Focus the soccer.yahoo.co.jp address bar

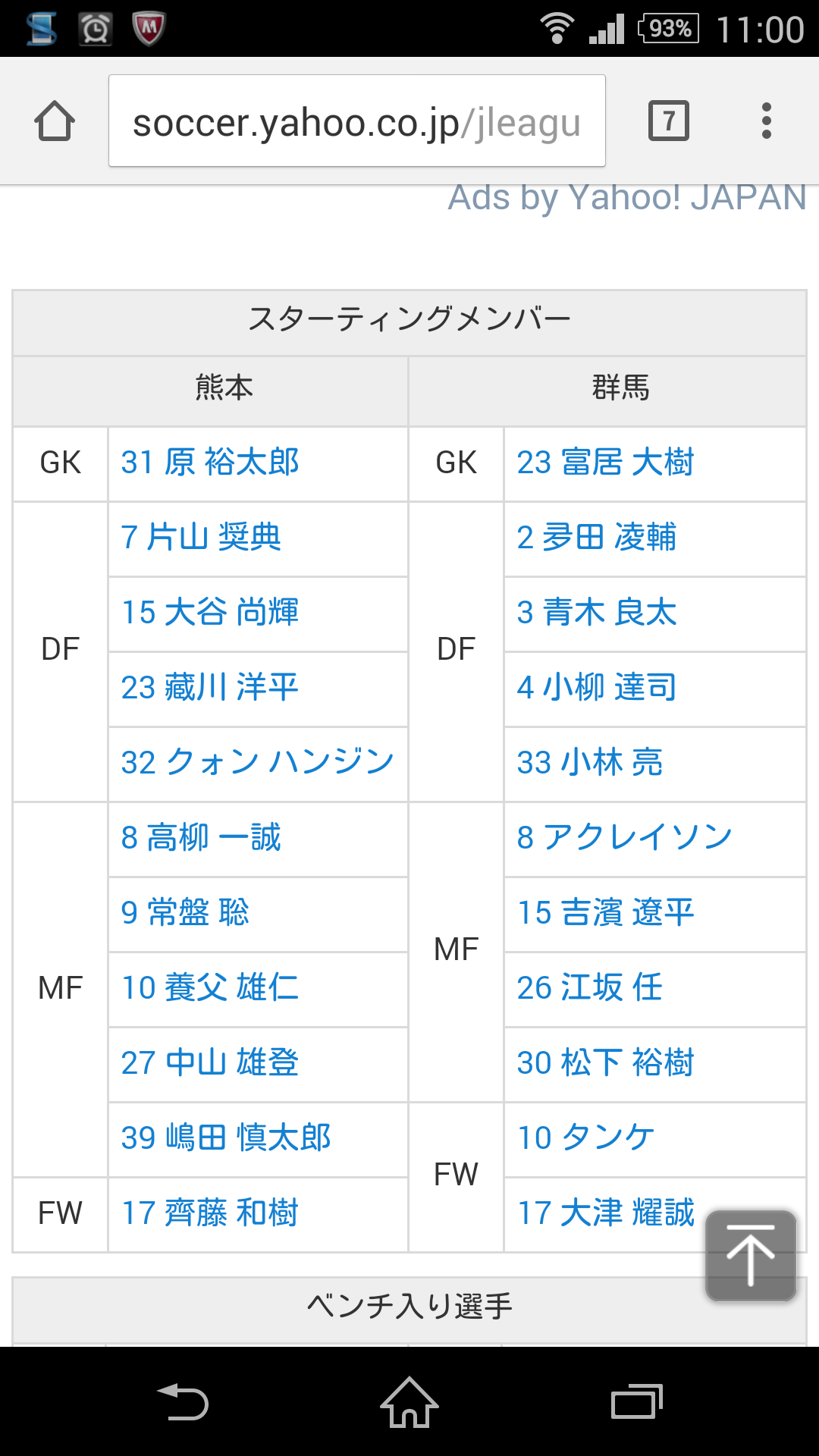click(x=357, y=121)
